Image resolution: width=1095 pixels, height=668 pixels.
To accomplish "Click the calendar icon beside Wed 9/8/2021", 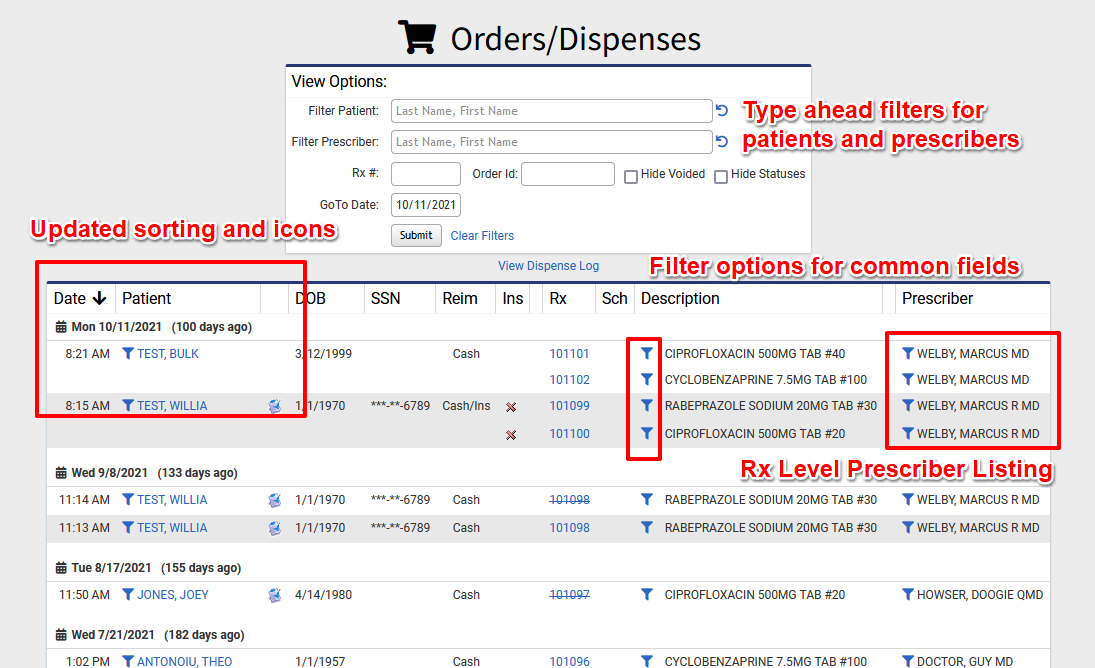I will click(x=60, y=471).
